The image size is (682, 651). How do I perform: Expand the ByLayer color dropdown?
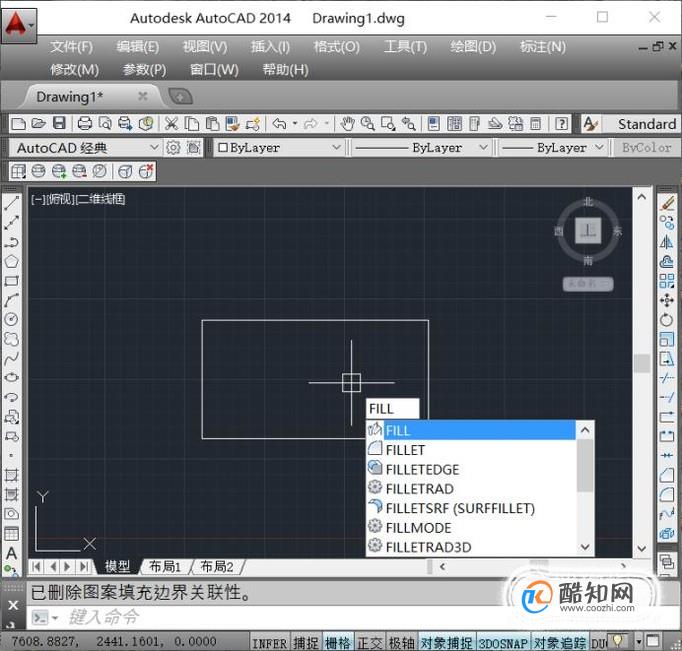[x=278, y=148]
